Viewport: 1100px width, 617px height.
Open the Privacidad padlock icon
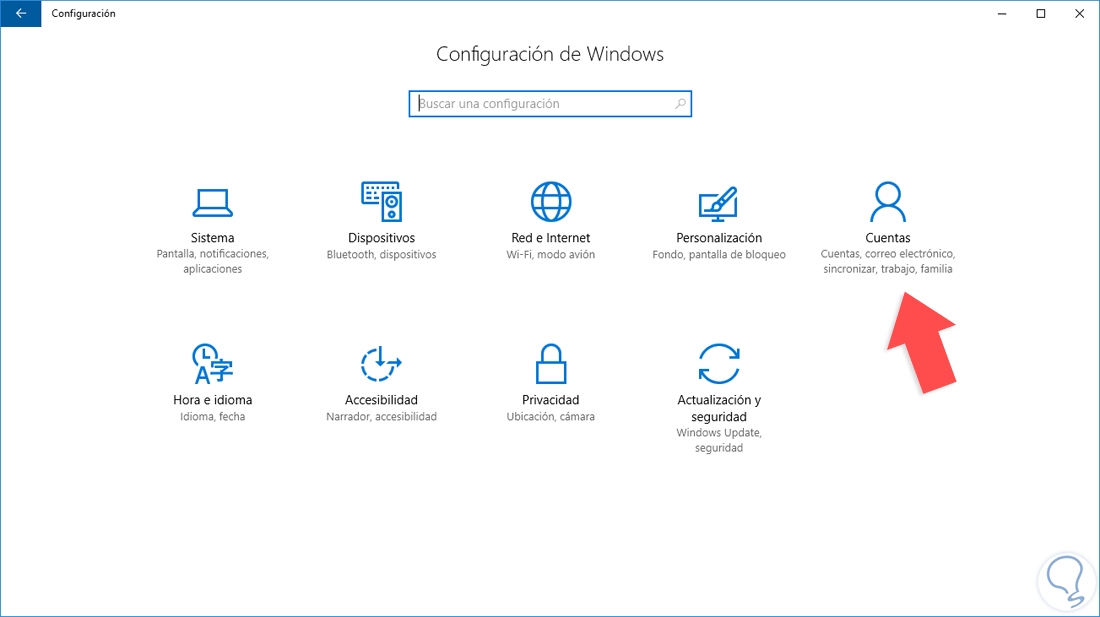(x=551, y=363)
